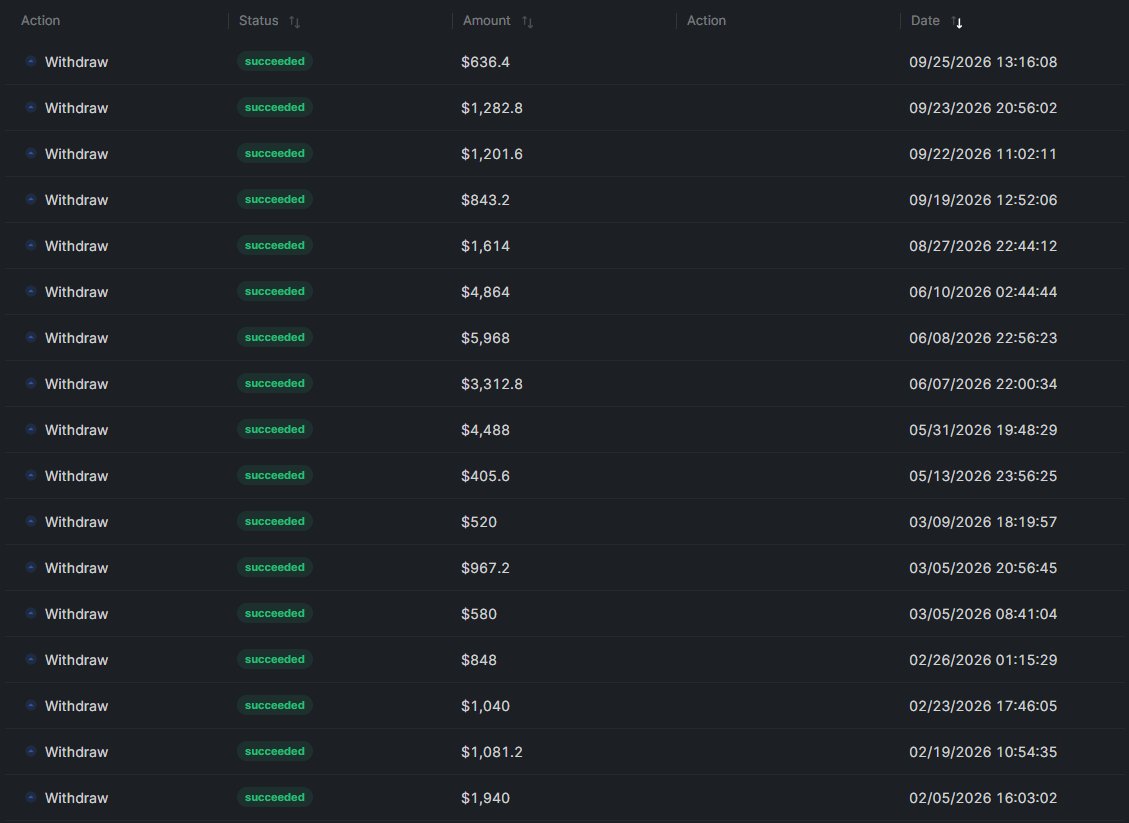
Task: Select the $520 amount cell
Action: click(479, 523)
